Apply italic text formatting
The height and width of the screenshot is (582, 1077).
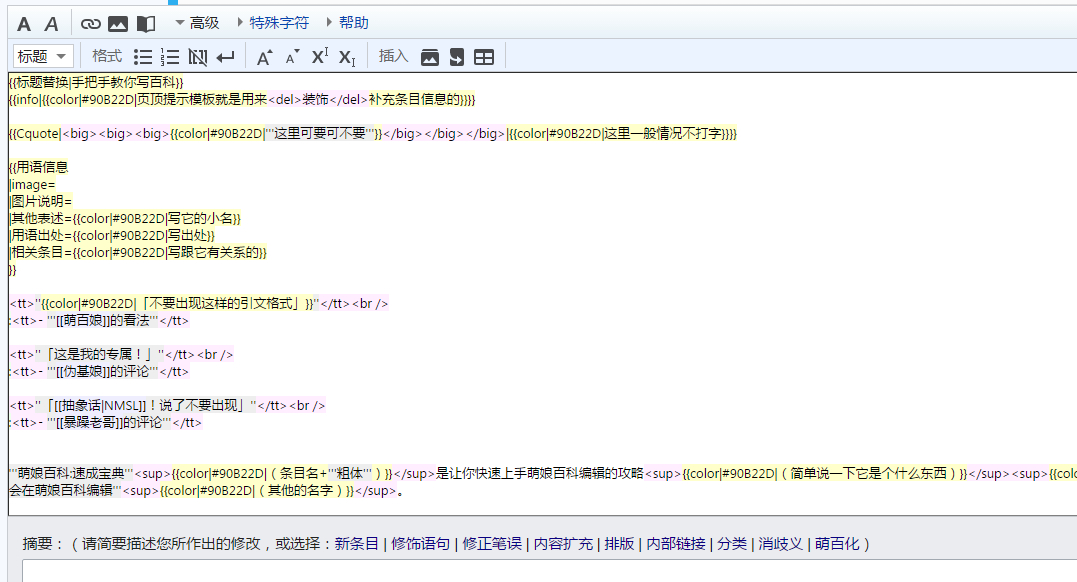(x=52, y=23)
